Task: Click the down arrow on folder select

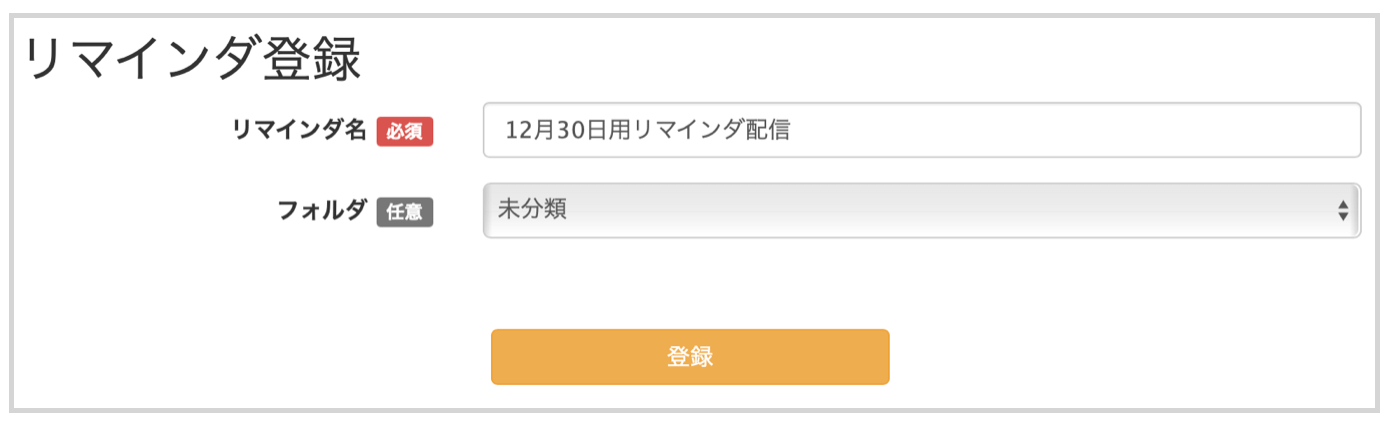Action: [1343, 217]
